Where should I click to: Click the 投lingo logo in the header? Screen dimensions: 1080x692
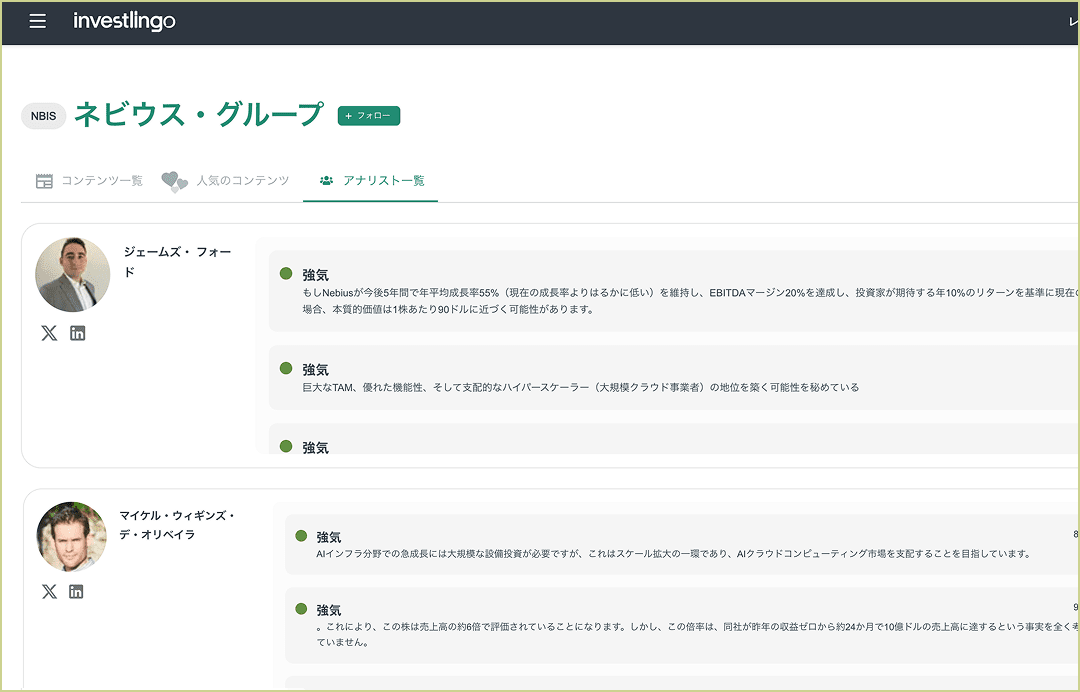[124, 21]
